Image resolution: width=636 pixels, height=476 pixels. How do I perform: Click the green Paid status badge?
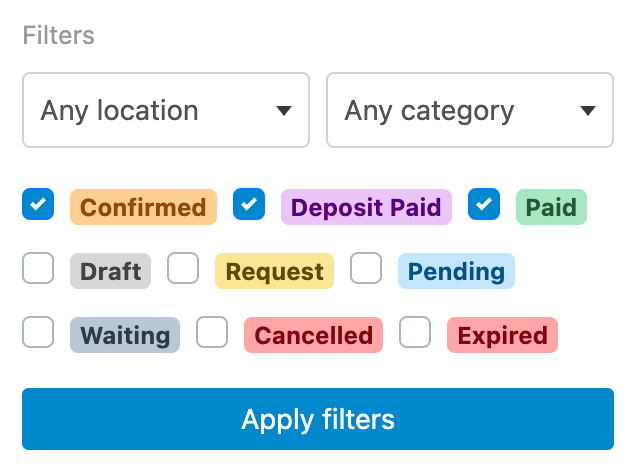[551, 208]
